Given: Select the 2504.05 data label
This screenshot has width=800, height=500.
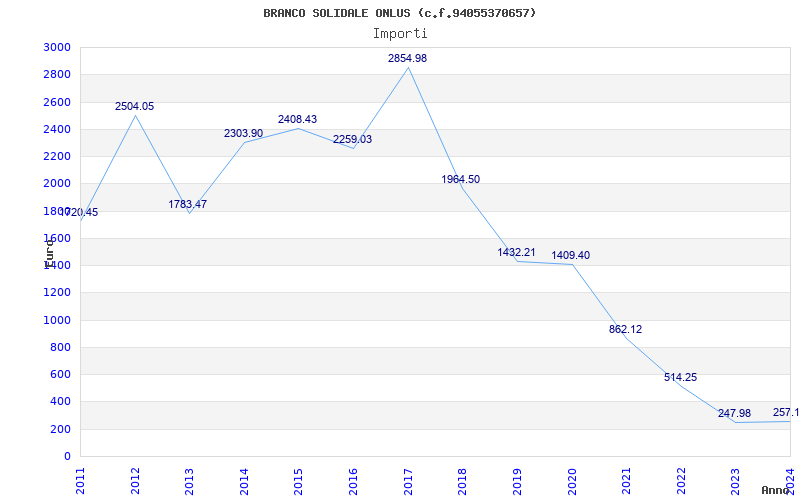Looking at the screenshot, I should click(x=134, y=106).
